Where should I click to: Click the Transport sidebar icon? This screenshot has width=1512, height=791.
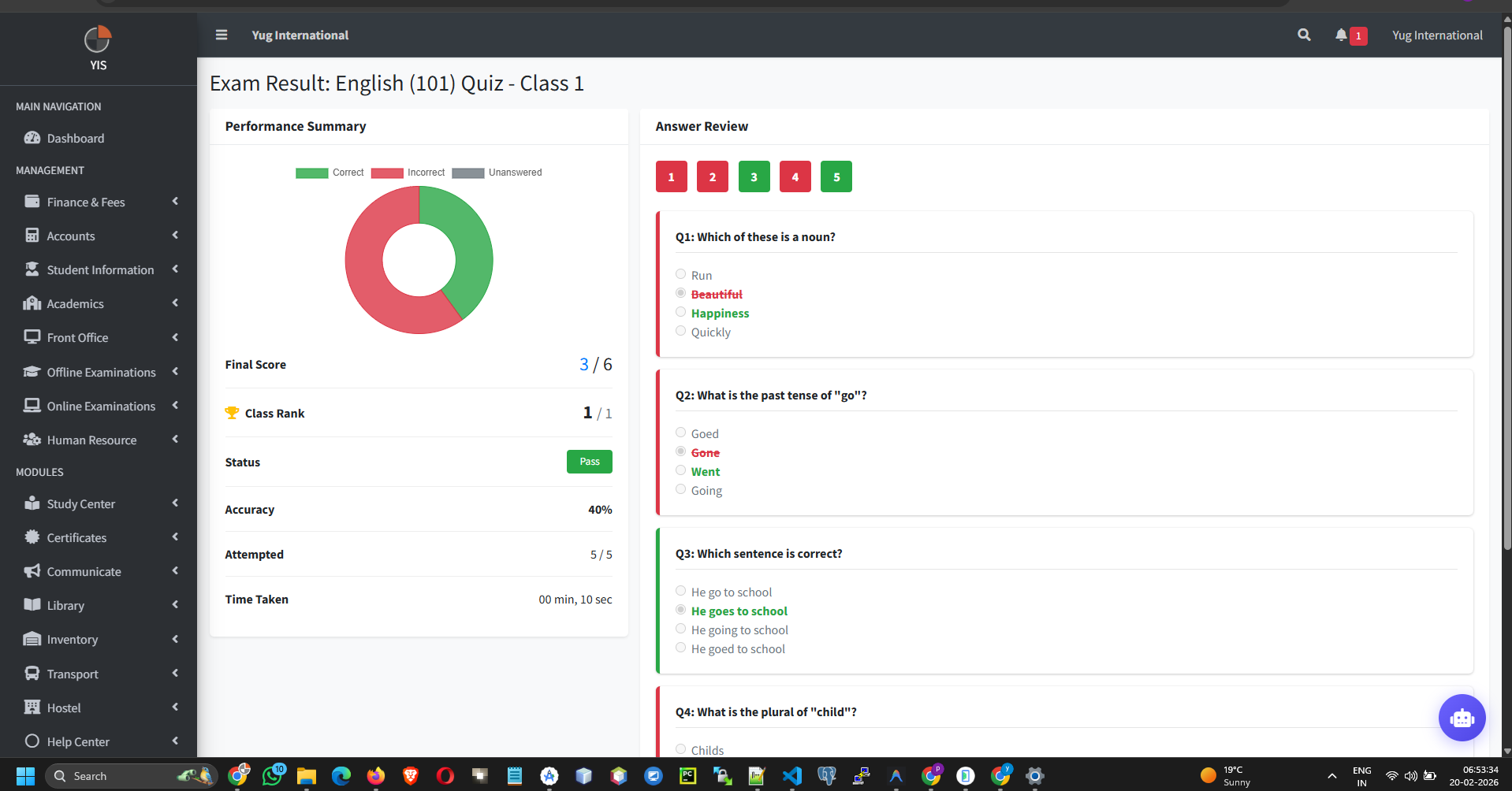[x=32, y=674]
